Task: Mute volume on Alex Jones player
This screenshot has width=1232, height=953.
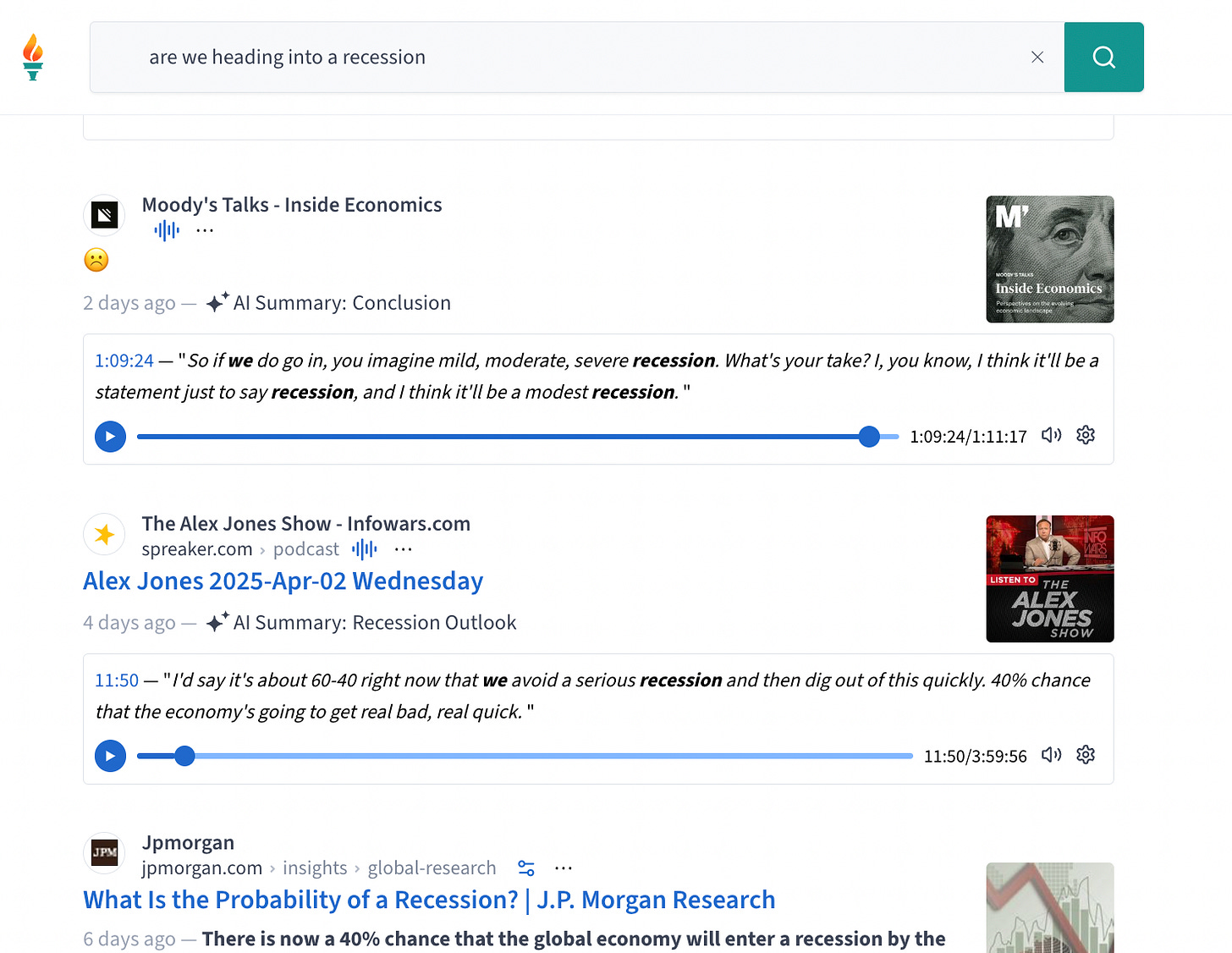Action: (x=1051, y=754)
